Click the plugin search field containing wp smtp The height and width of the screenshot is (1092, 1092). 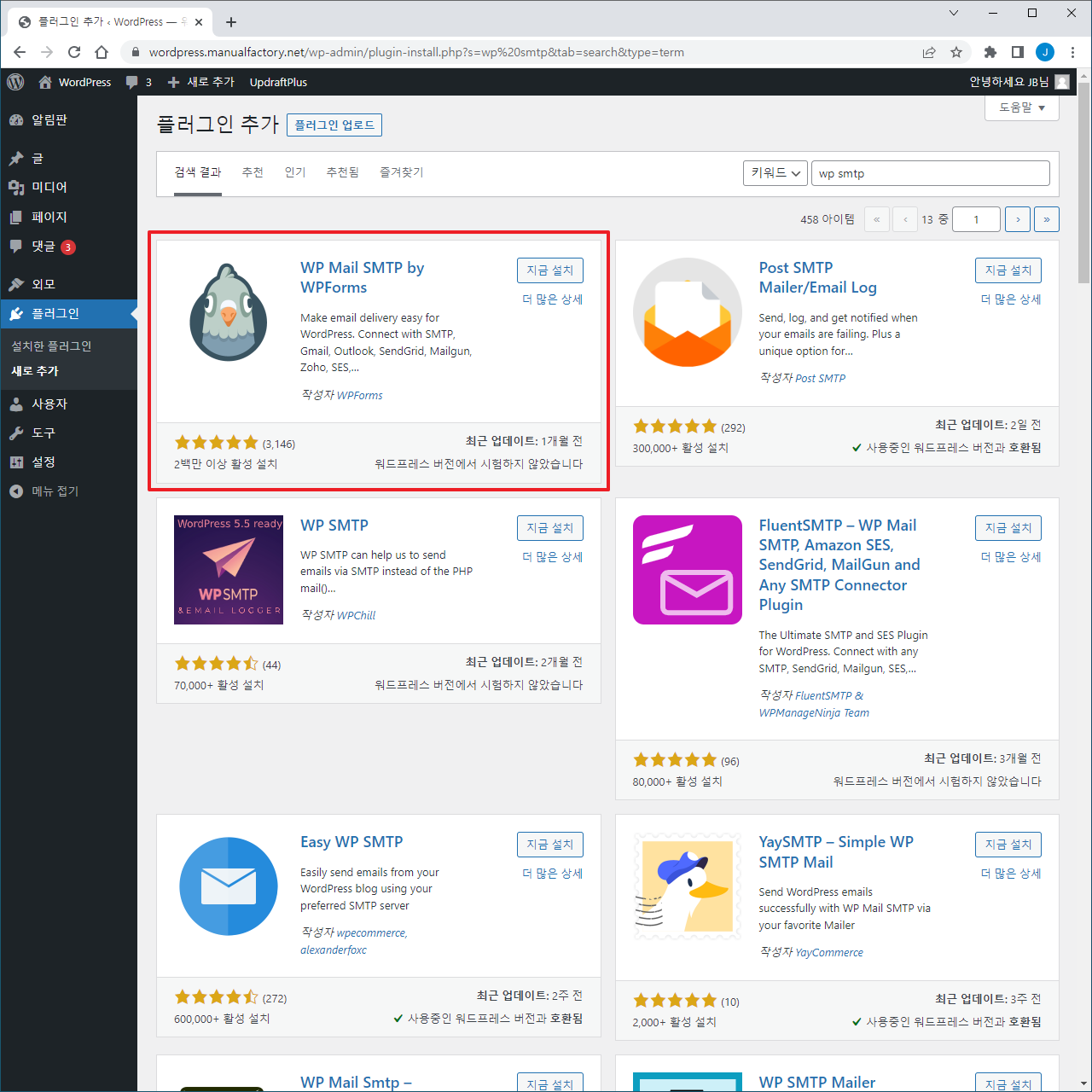coord(931,173)
